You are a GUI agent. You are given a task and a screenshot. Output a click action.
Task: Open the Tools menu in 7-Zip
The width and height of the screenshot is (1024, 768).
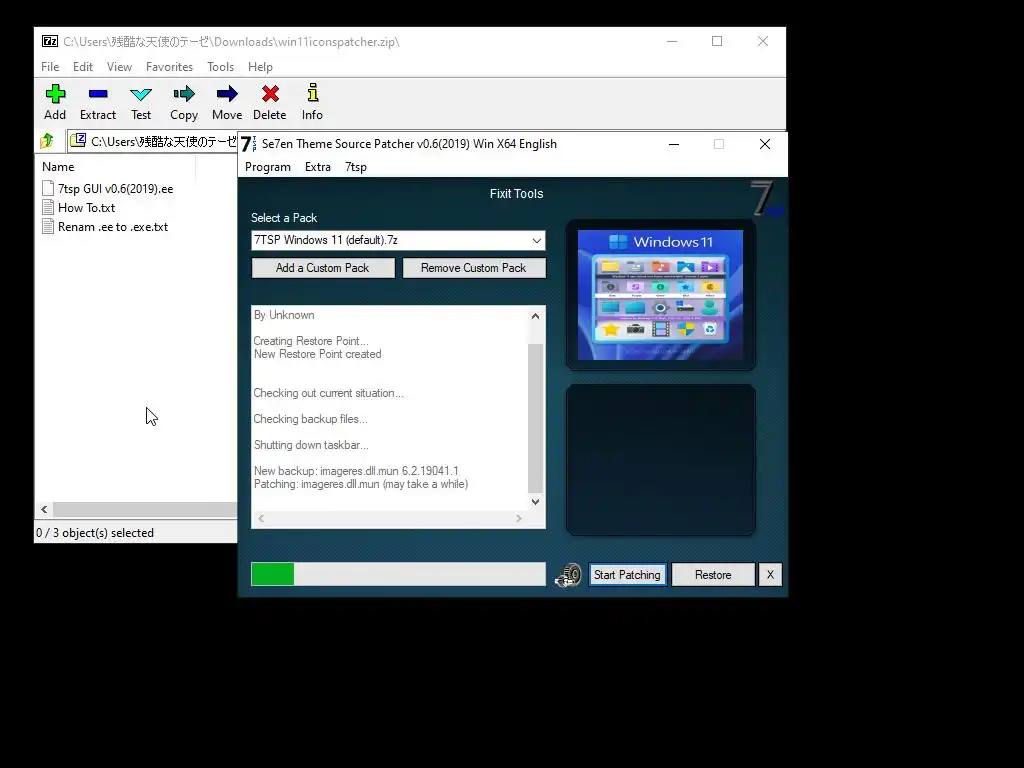[x=220, y=67]
